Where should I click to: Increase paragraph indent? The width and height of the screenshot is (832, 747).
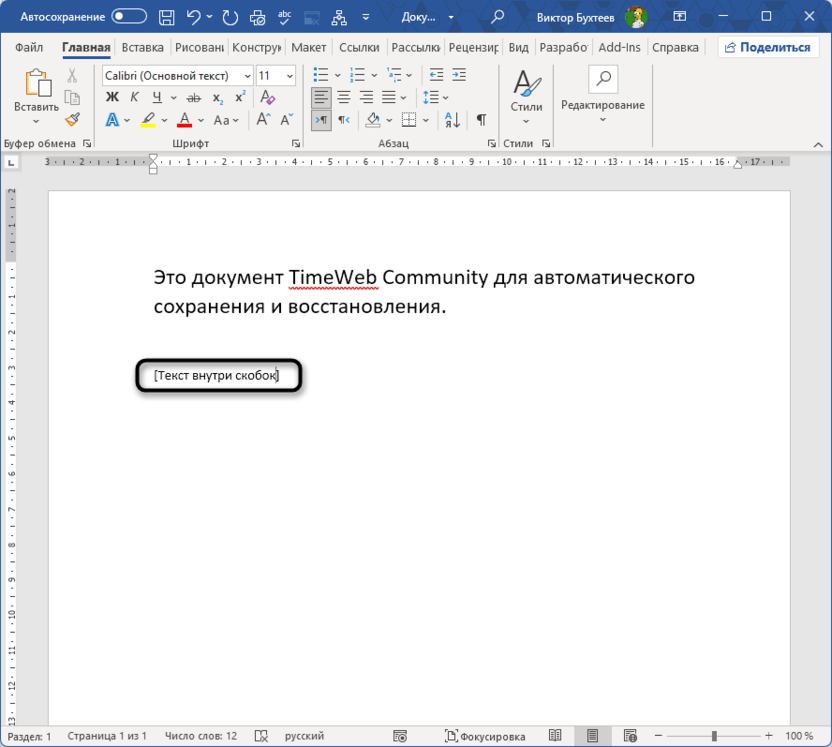(459, 75)
